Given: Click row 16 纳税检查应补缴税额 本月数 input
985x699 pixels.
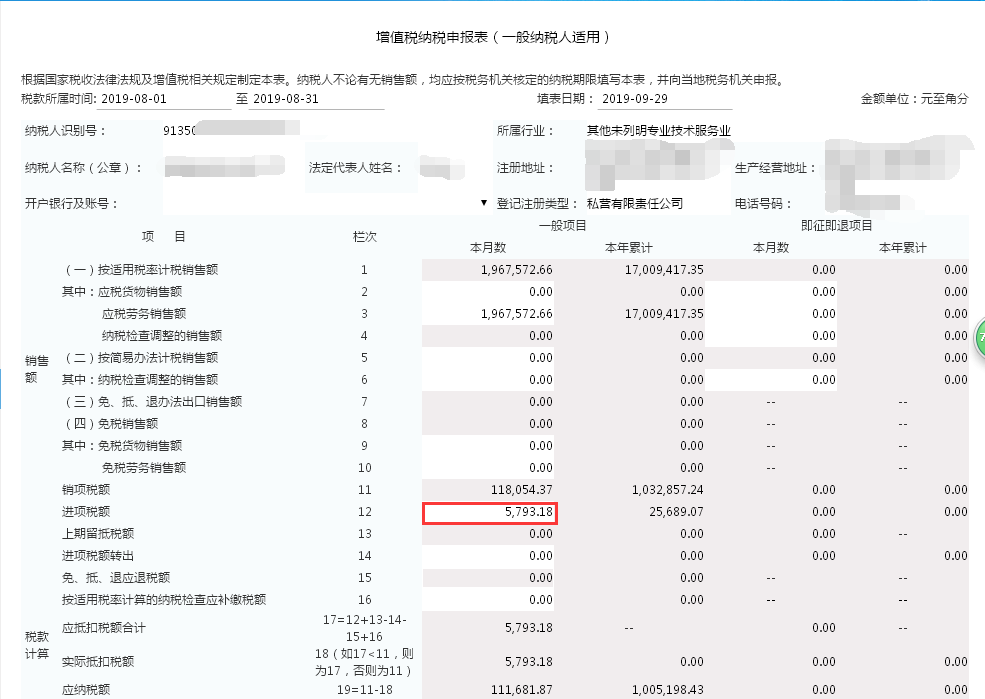Looking at the screenshot, I should click(x=488, y=599).
